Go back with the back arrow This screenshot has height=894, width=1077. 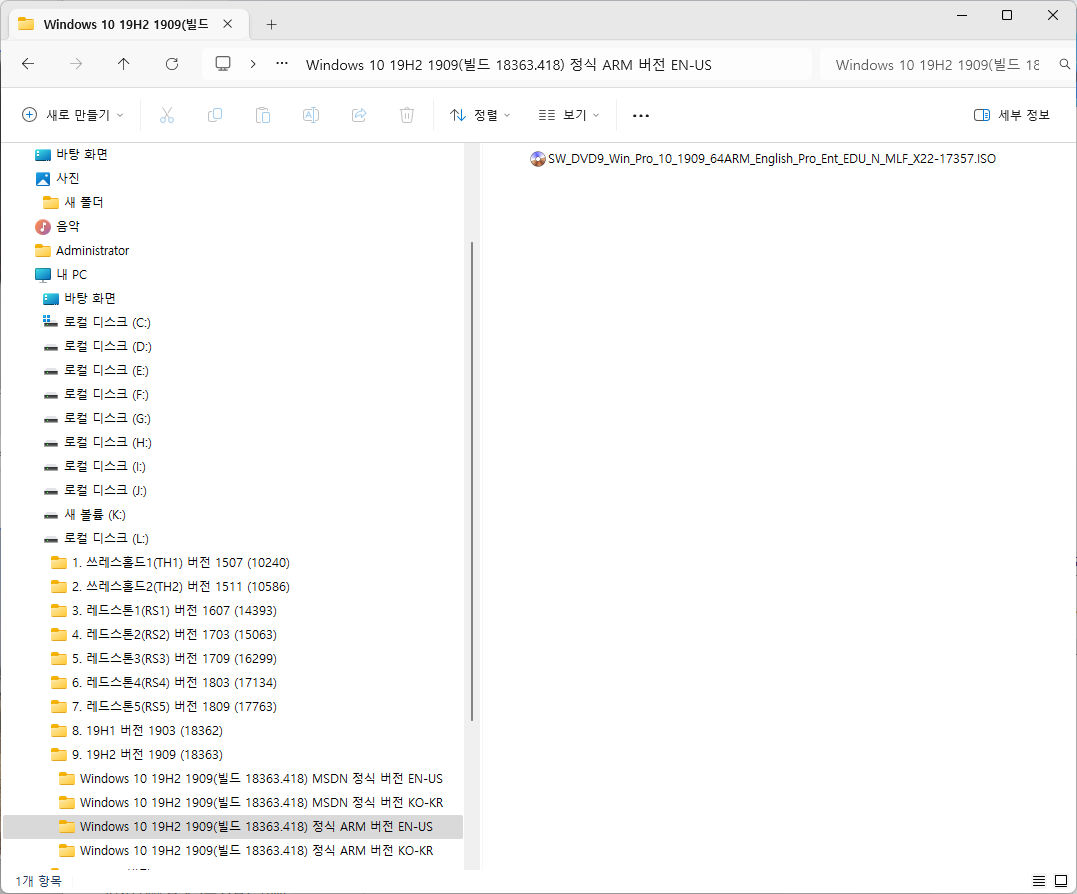pyautogui.click(x=28, y=64)
